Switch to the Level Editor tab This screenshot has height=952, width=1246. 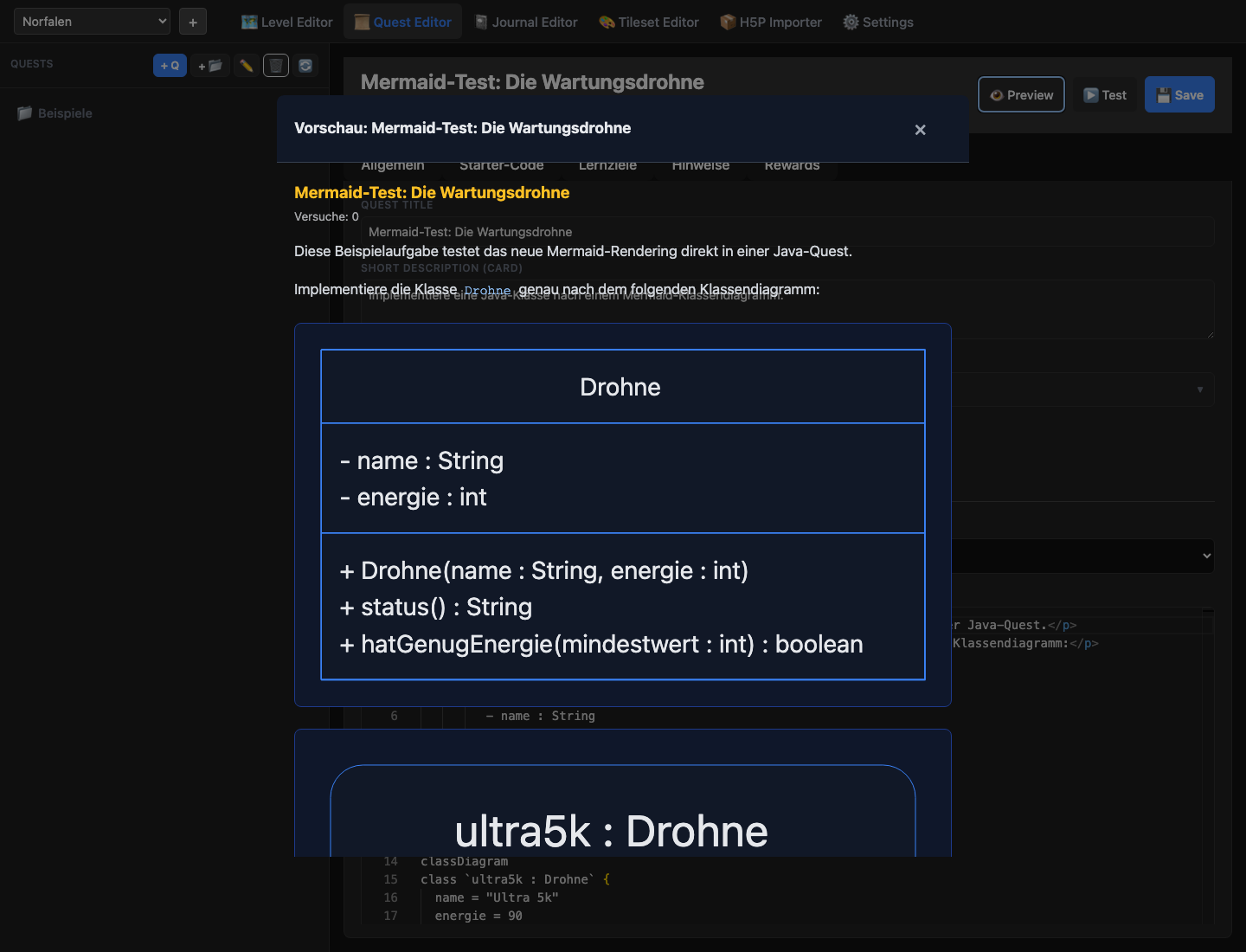tap(286, 23)
